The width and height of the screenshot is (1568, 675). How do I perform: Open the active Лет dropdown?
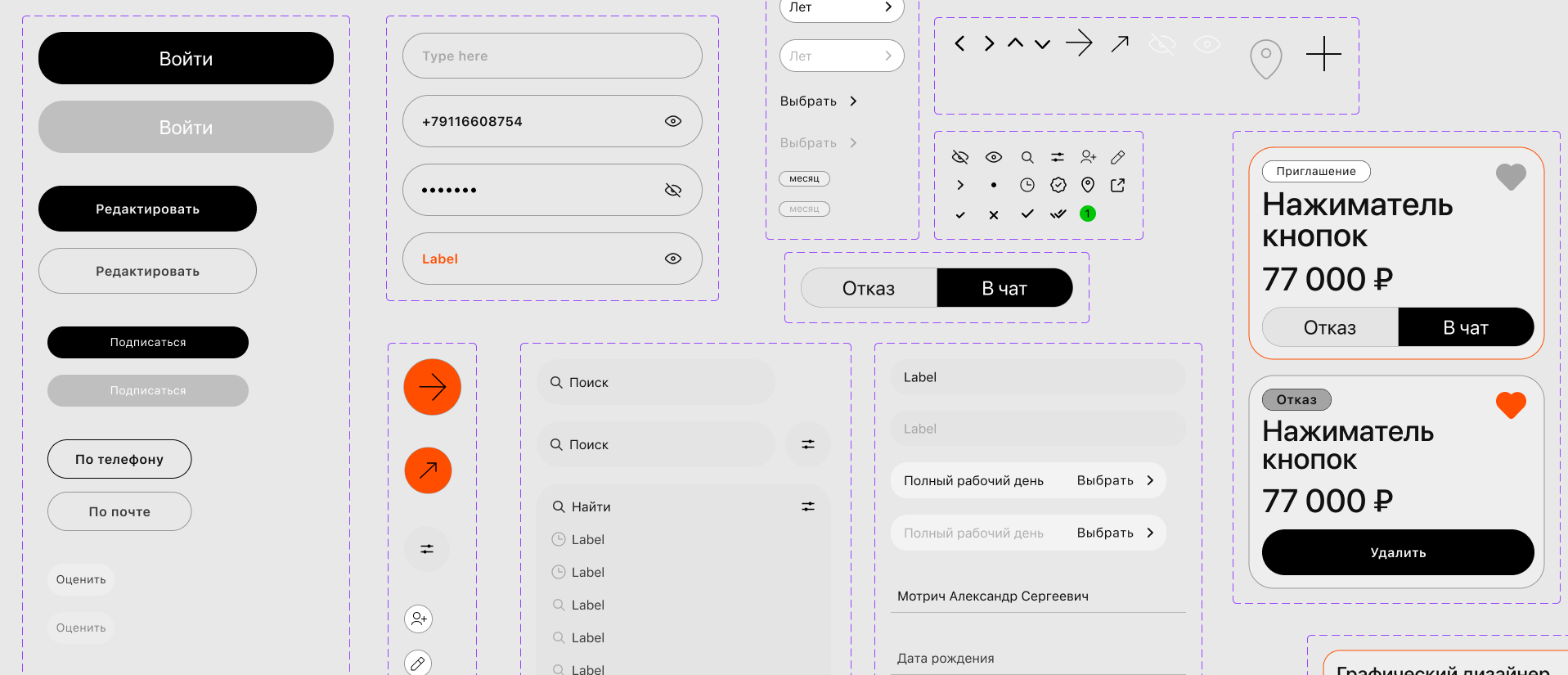coord(842,8)
